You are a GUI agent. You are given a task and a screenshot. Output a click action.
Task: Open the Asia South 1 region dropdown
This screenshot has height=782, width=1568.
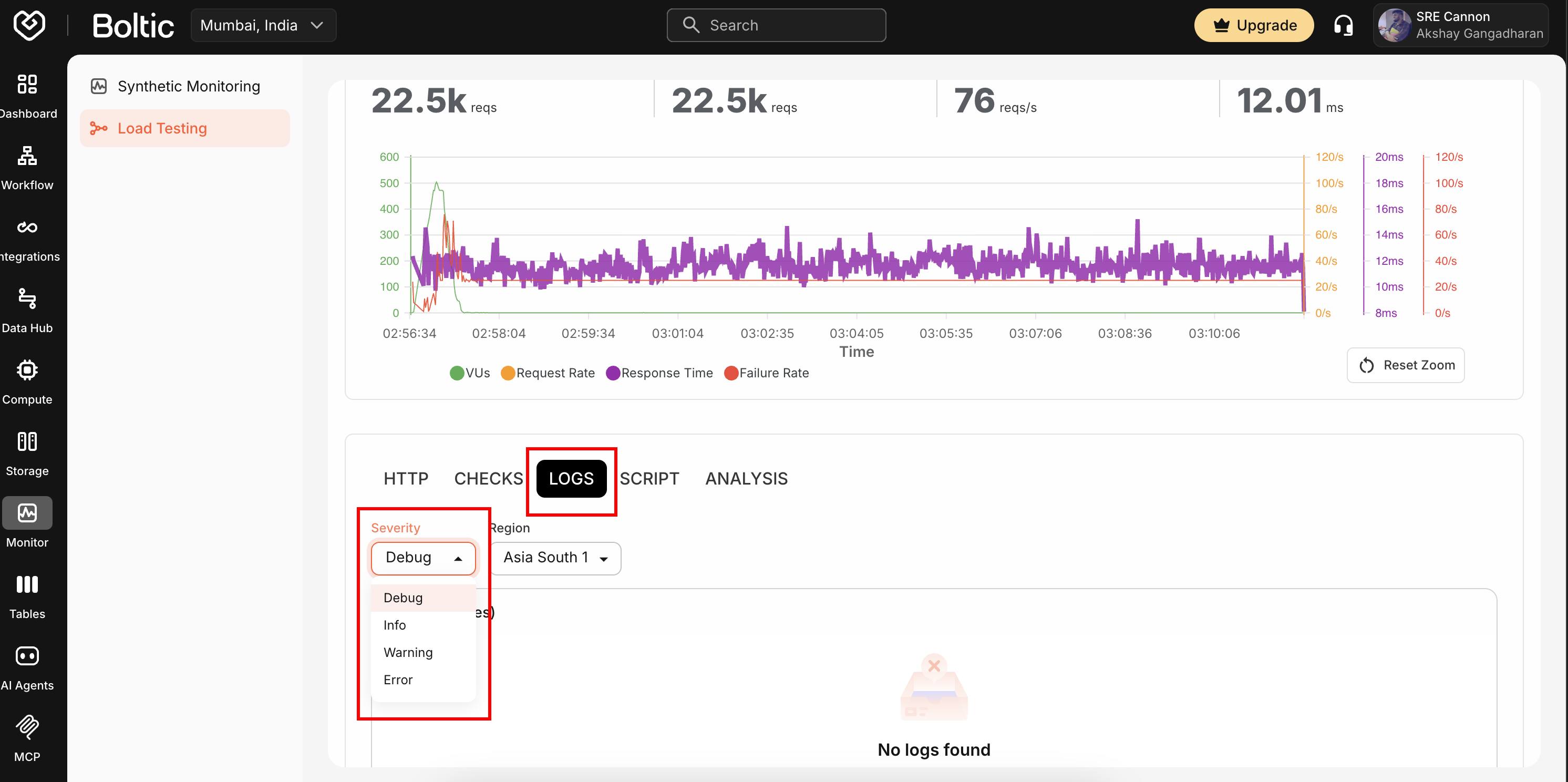(555, 558)
